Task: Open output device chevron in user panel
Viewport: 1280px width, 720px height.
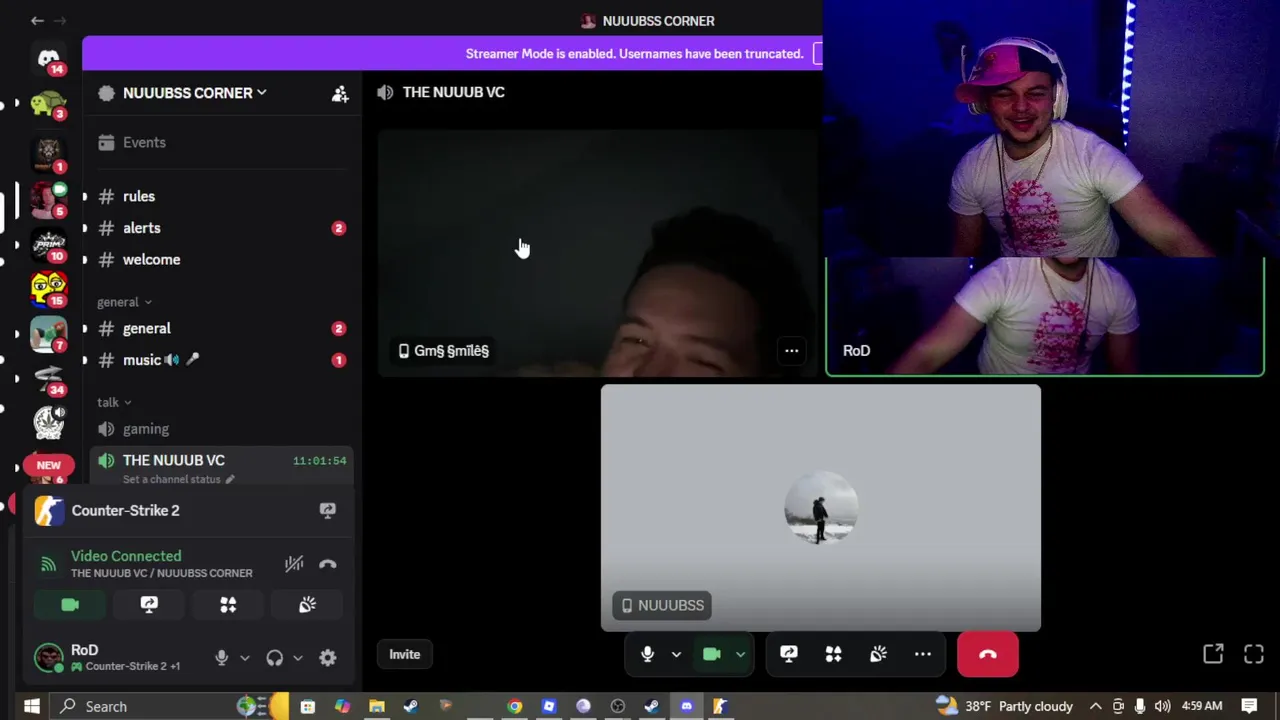Action: coord(297,658)
